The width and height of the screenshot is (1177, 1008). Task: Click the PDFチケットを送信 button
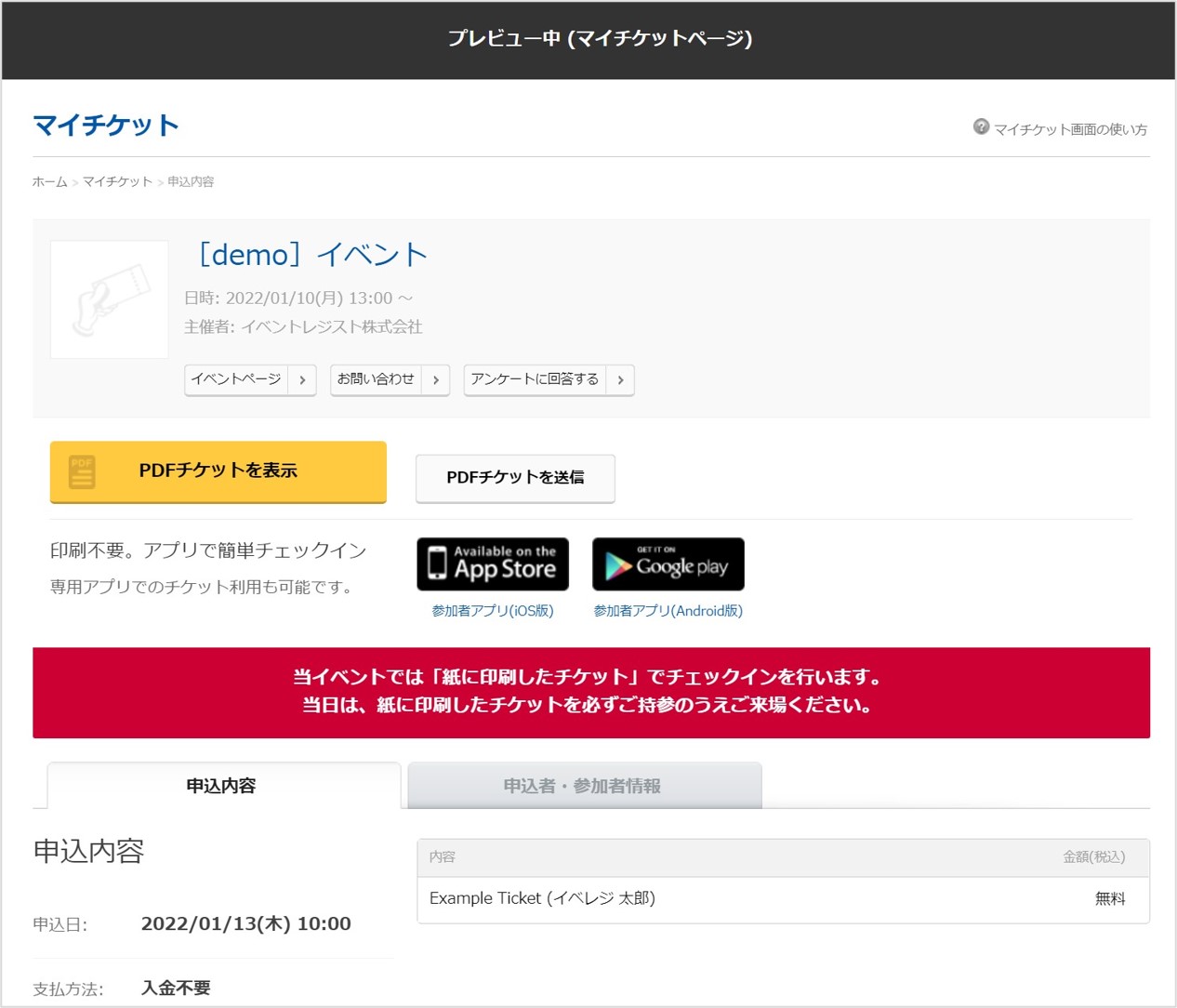[x=515, y=478]
